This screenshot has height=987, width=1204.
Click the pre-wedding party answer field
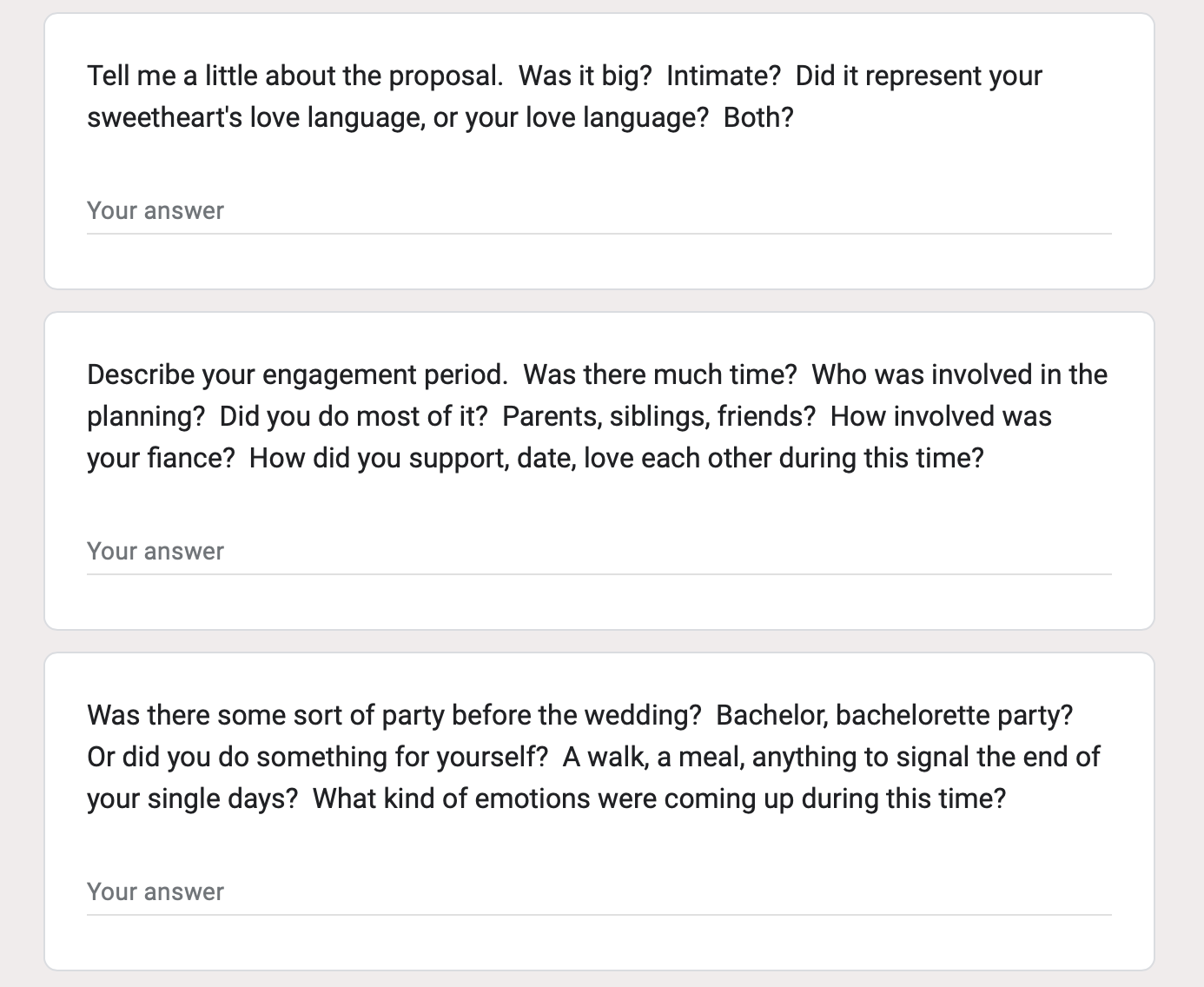(x=599, y=892)
